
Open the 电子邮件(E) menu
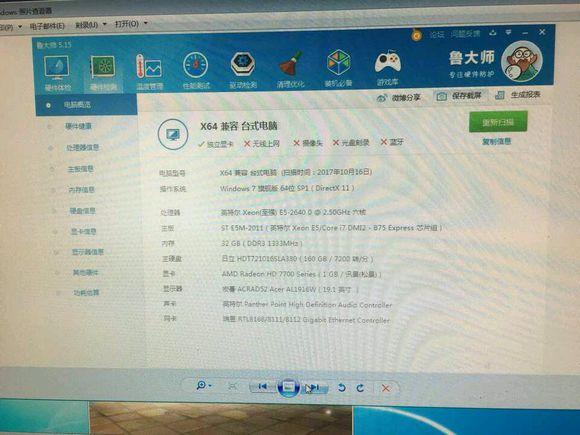tap(47, 26)
